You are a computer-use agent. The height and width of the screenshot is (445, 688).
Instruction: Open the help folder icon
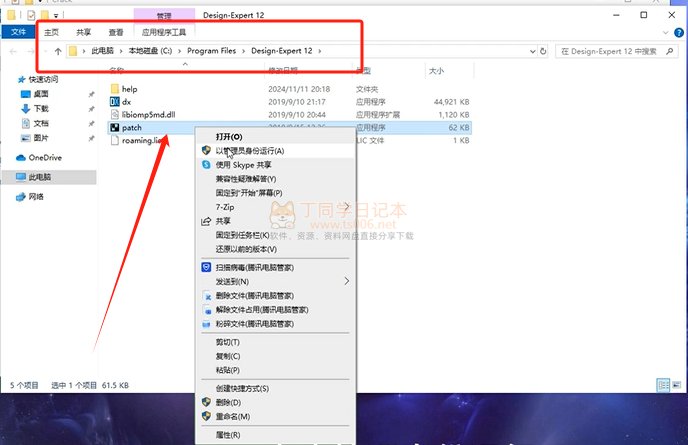point(115,89)
